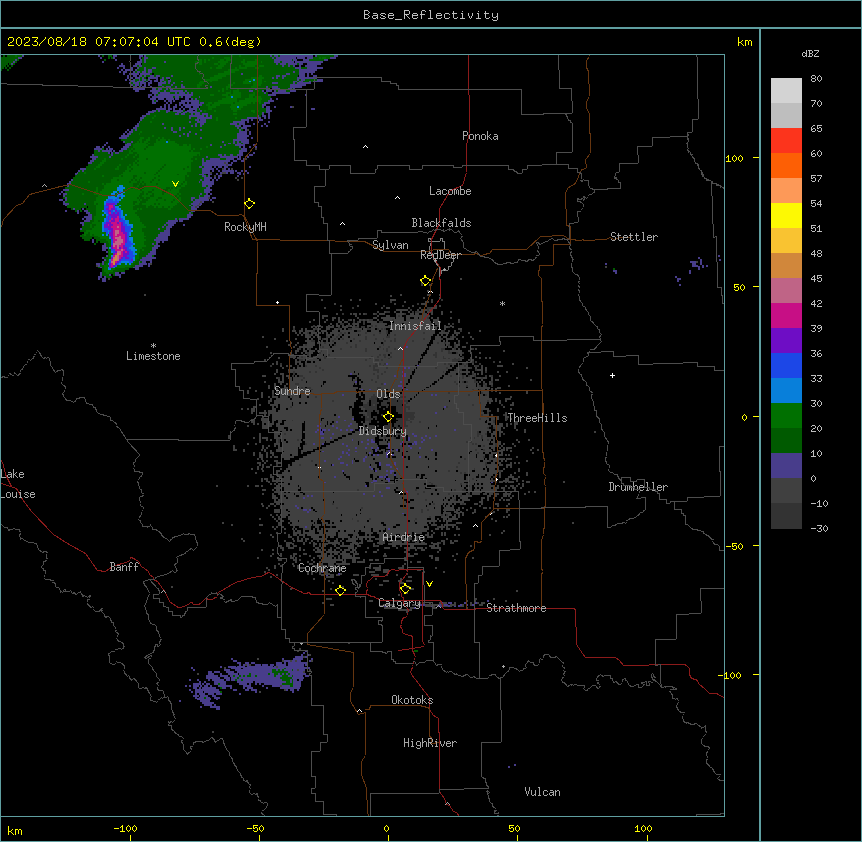862x842 pixels.
Task: Click the yellow diamond marker inside Calgary boundary
Action: (x=406, y=589)
